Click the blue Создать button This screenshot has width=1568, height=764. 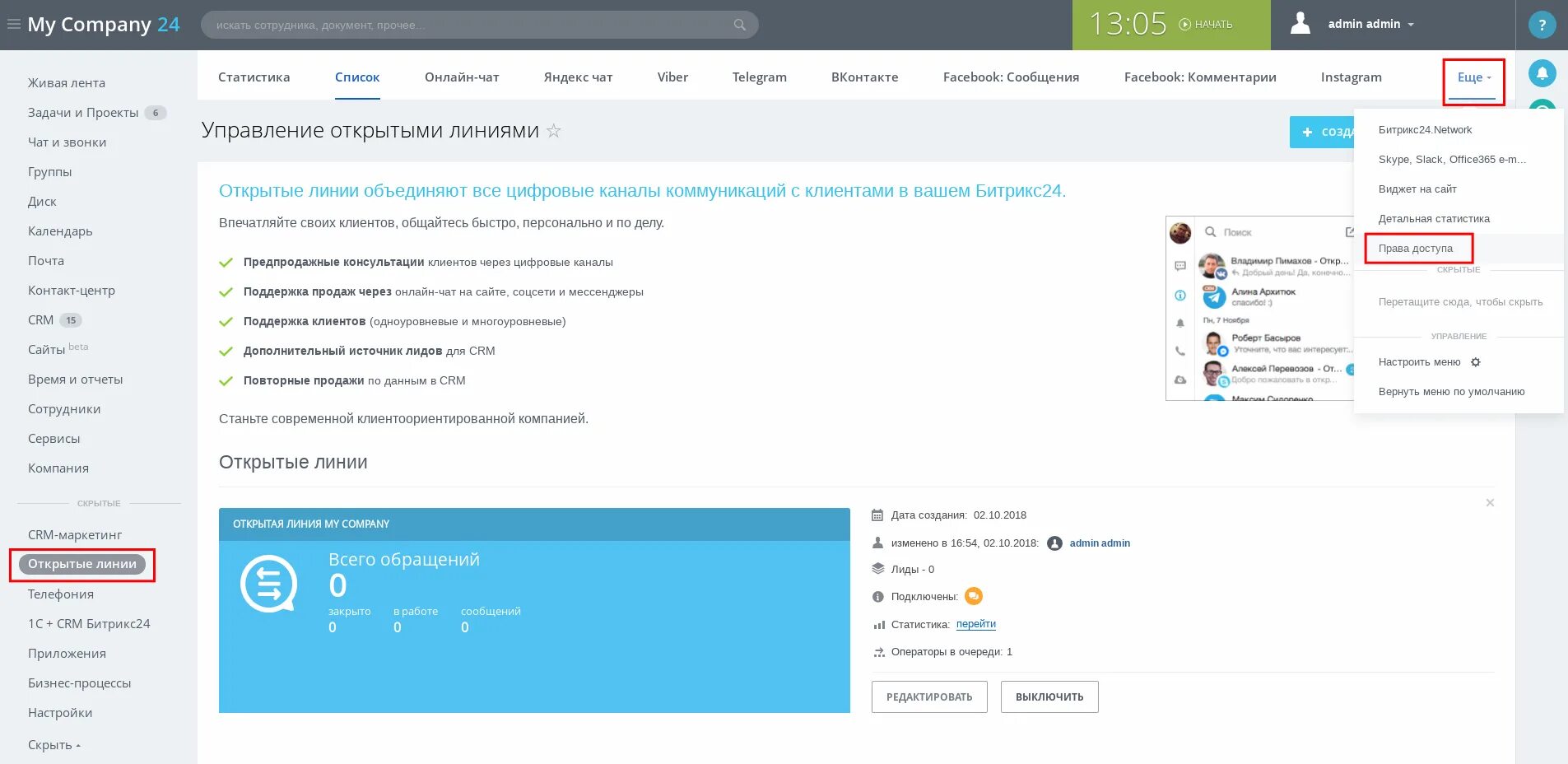[1322, 132]
